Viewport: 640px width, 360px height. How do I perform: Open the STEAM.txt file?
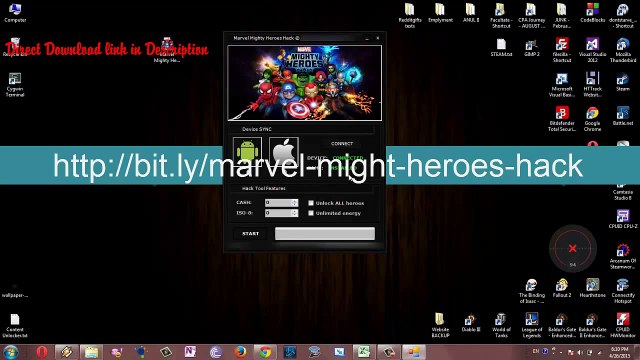tap(501, 47)
